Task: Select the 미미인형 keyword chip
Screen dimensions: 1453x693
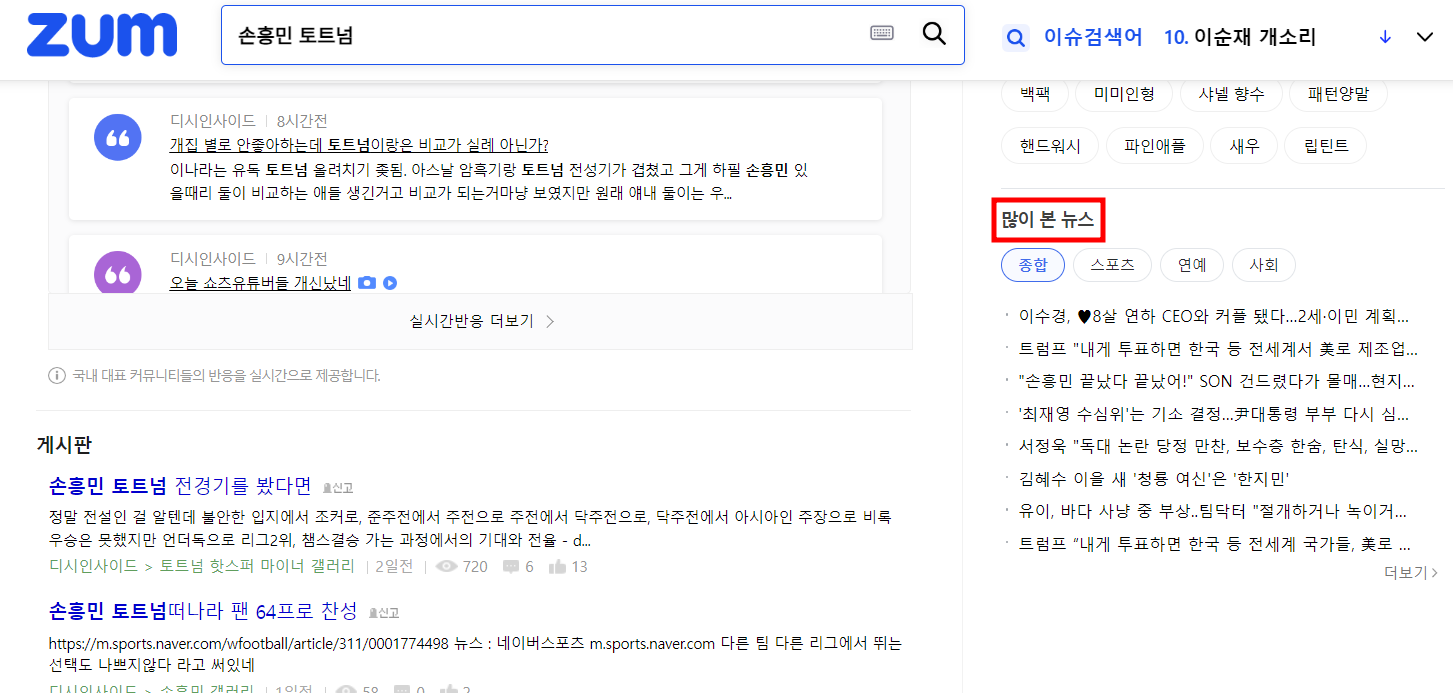Action: point(1124,94)
